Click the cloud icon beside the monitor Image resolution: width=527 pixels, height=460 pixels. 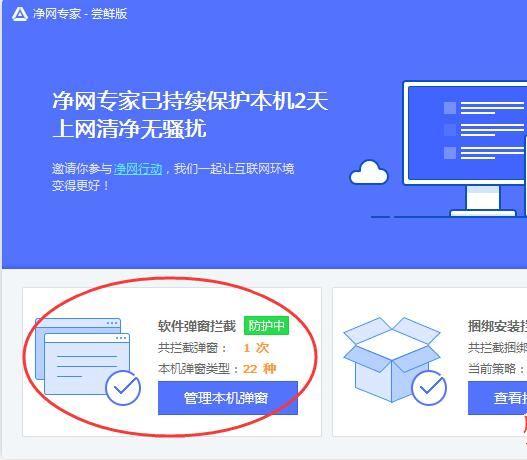(x=369, y=172)
